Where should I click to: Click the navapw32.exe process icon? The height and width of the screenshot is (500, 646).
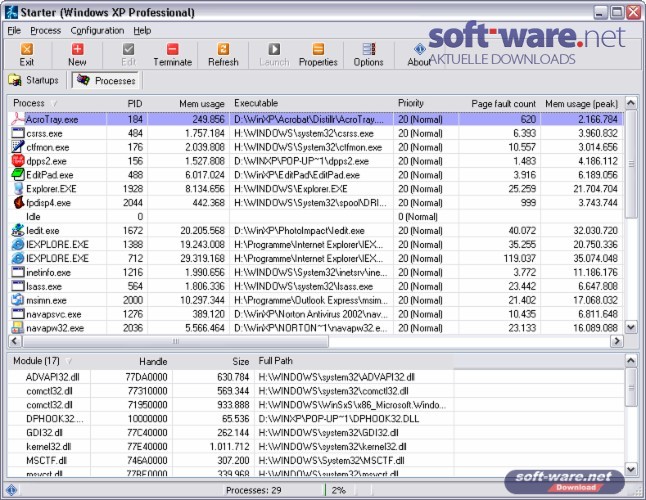18,328
